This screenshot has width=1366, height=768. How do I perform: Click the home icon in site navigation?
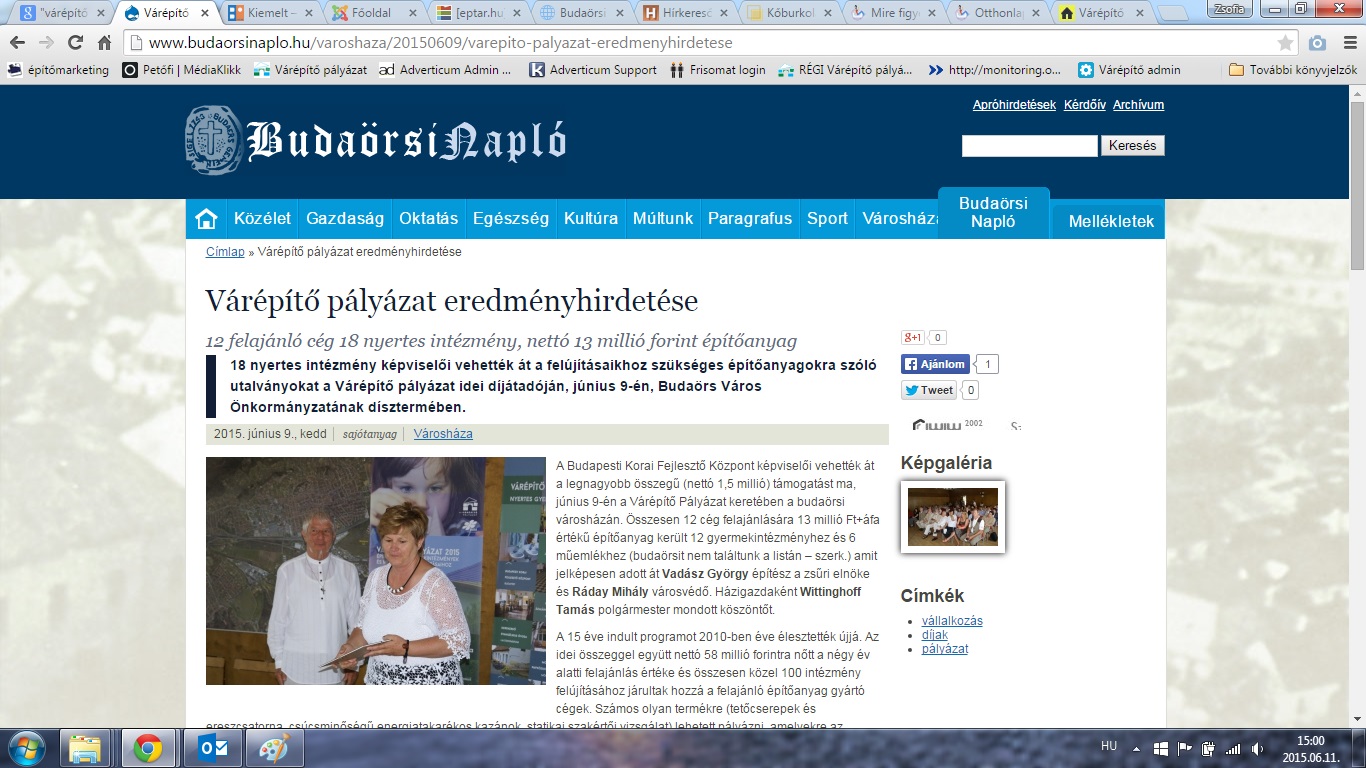click(206, 219)
